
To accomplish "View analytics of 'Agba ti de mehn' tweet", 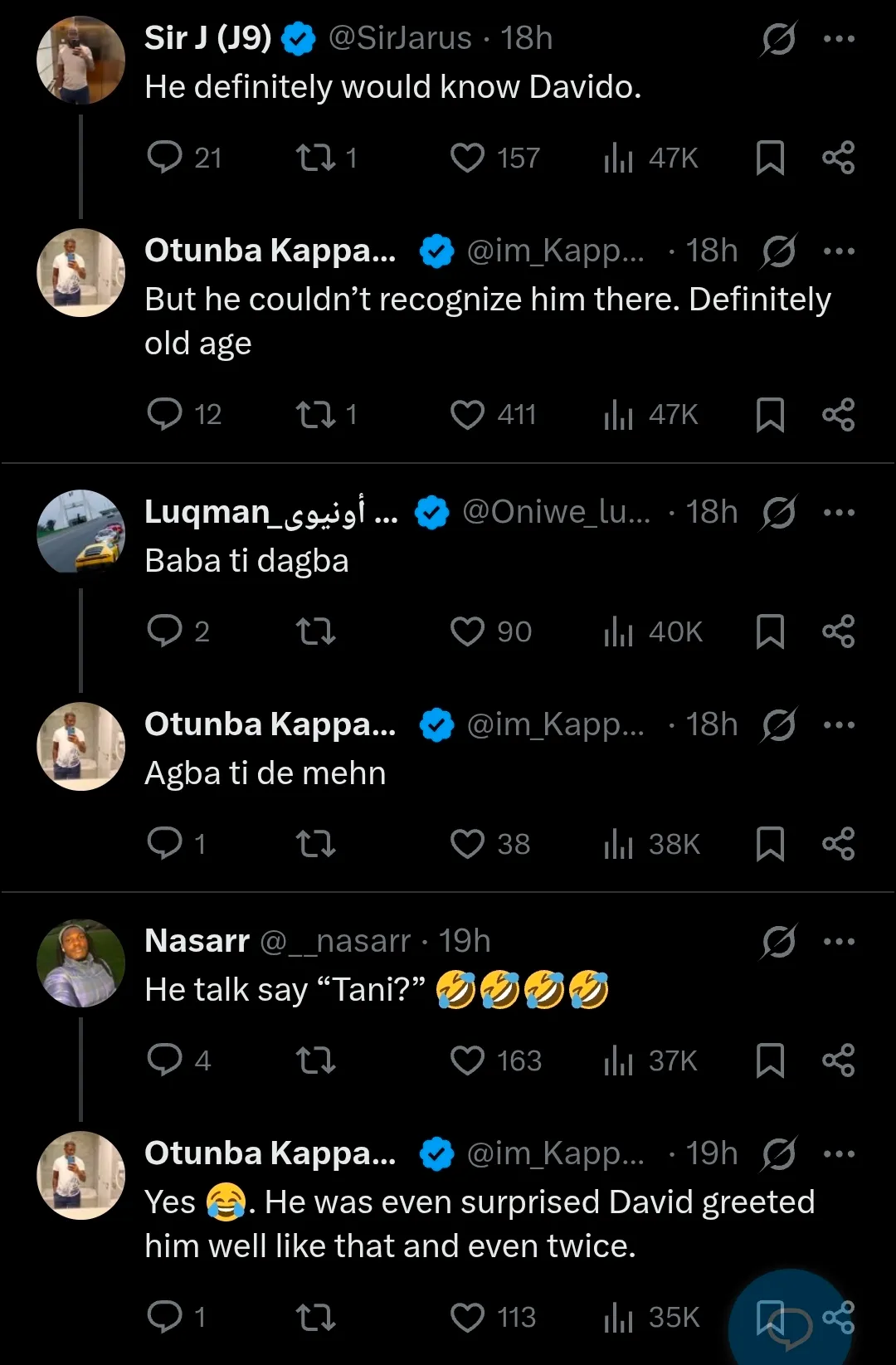I will pos(619,844).
